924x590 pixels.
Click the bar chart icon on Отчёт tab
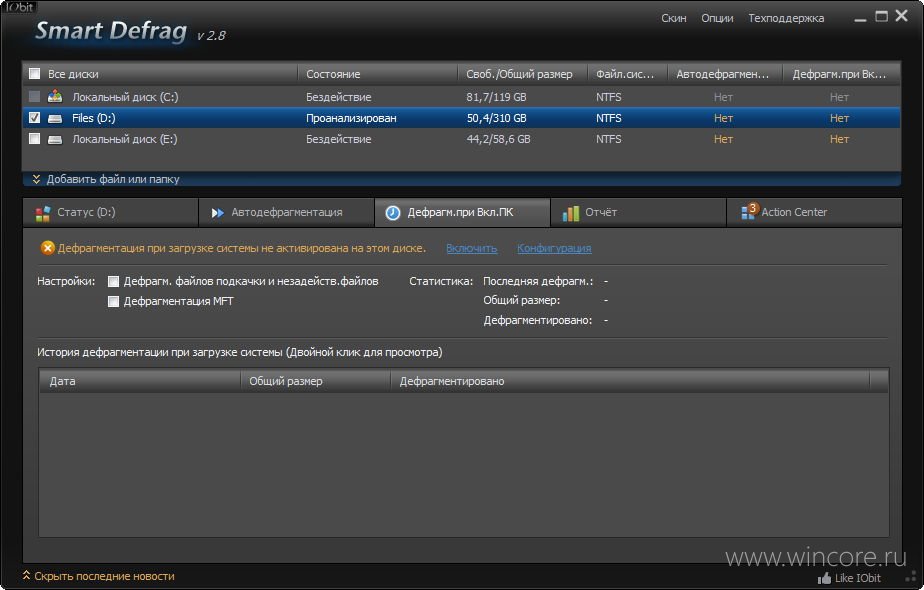[570, 213]
